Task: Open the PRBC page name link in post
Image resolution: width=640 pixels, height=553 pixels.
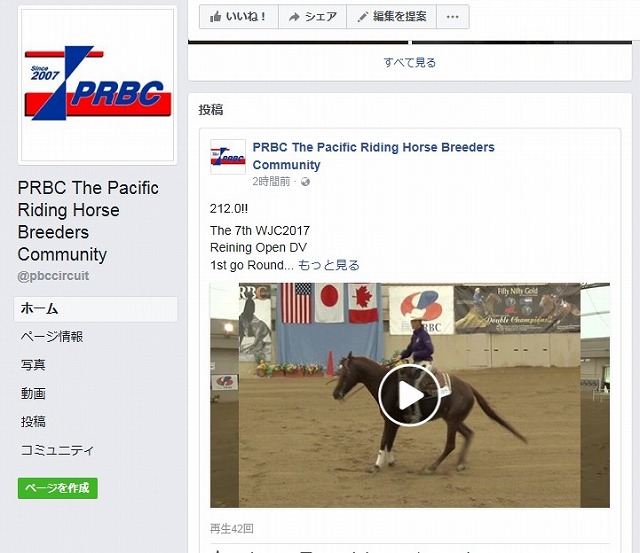Action: point(373,156)
